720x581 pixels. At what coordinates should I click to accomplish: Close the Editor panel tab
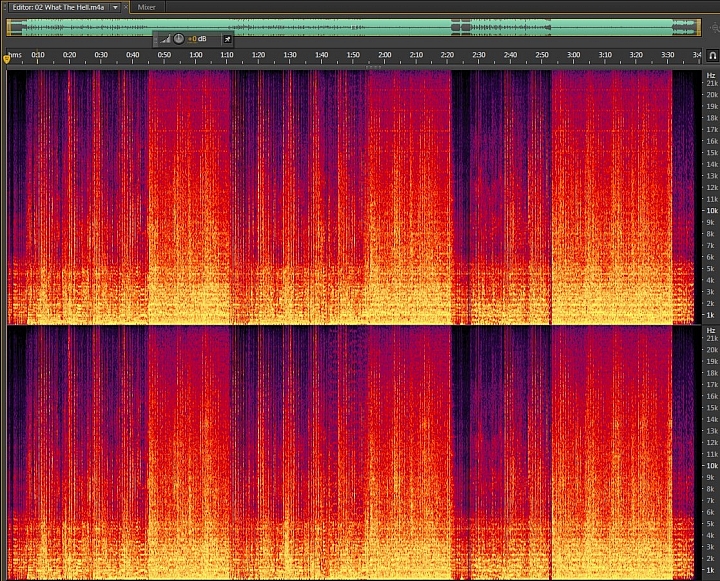click(125, 7)
